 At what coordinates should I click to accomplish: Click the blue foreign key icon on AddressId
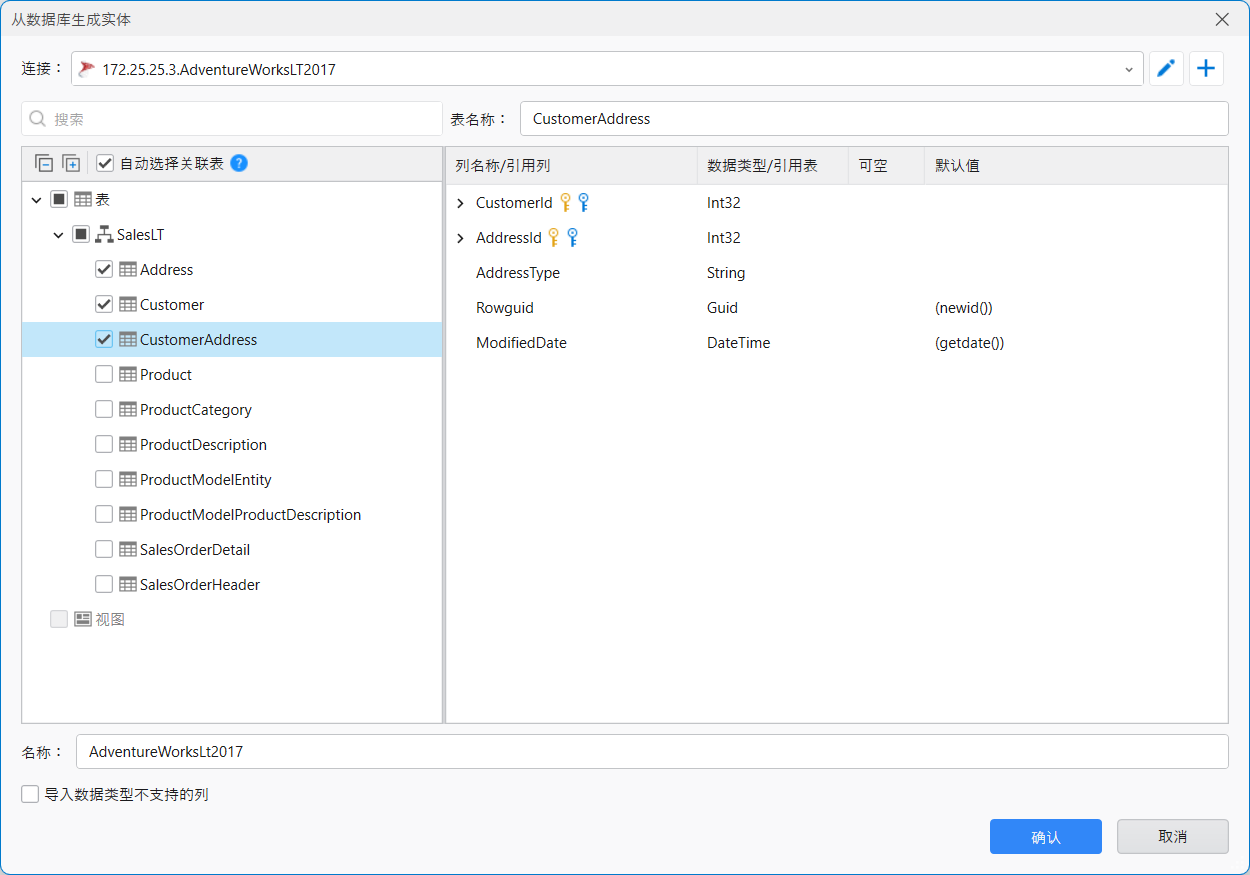[x=572, y=238]
